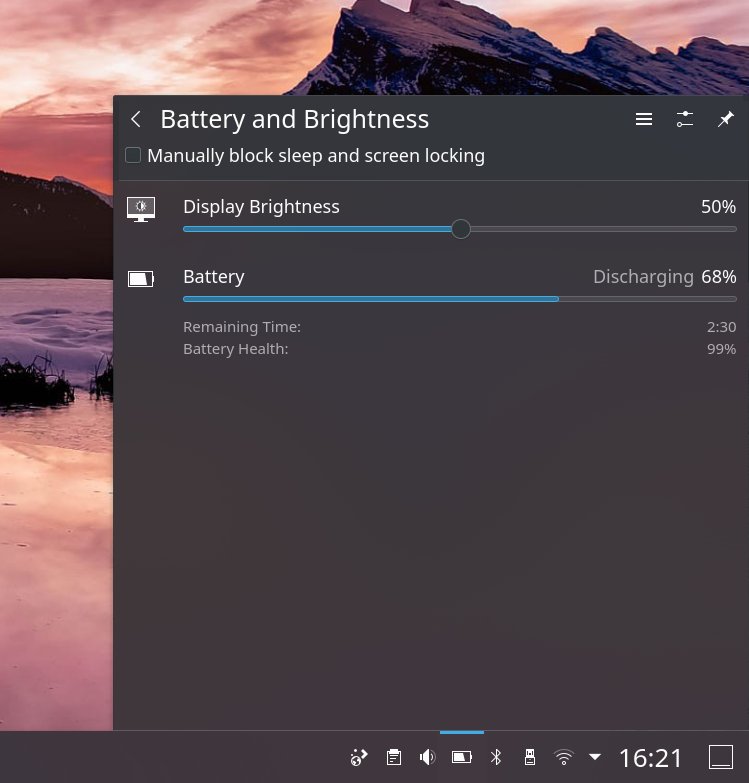Click the Display Brightness slider handle
Viewport: 749px width, 783px height.
pyautogui.click(x=461, y=229)
